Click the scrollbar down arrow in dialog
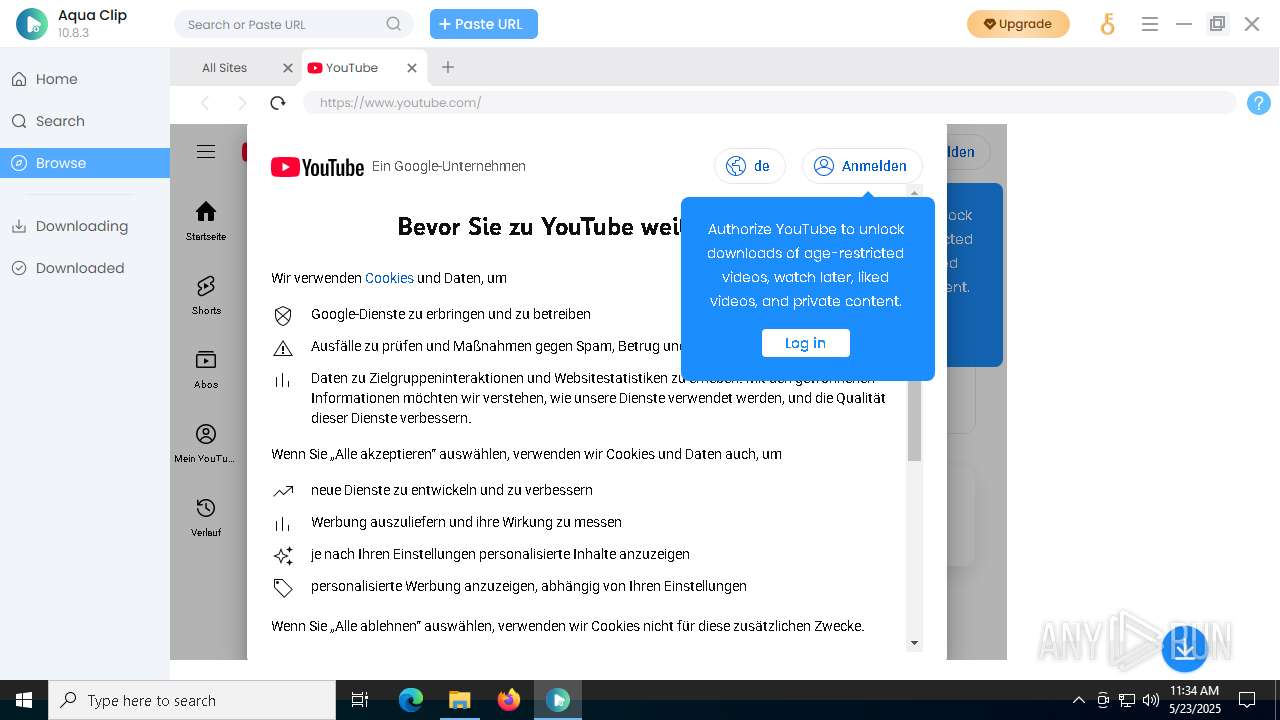Screen dimensions: 1280x720 pos(914,643)
